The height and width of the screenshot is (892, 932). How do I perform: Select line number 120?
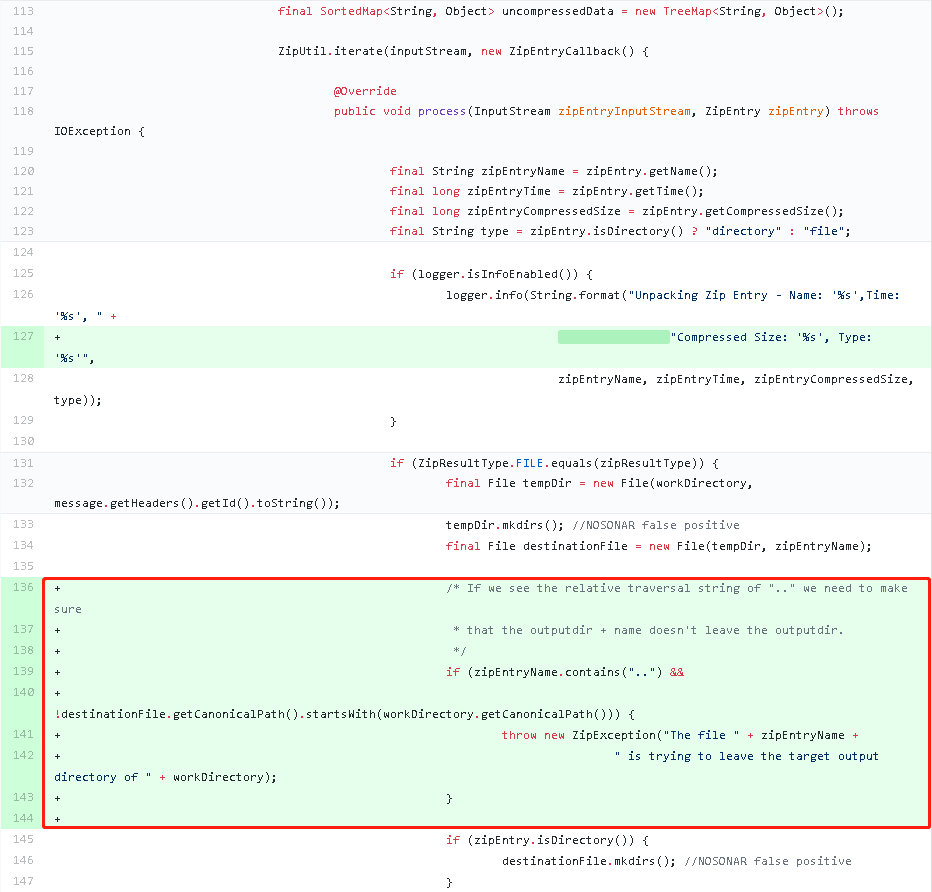pos(23,171)
